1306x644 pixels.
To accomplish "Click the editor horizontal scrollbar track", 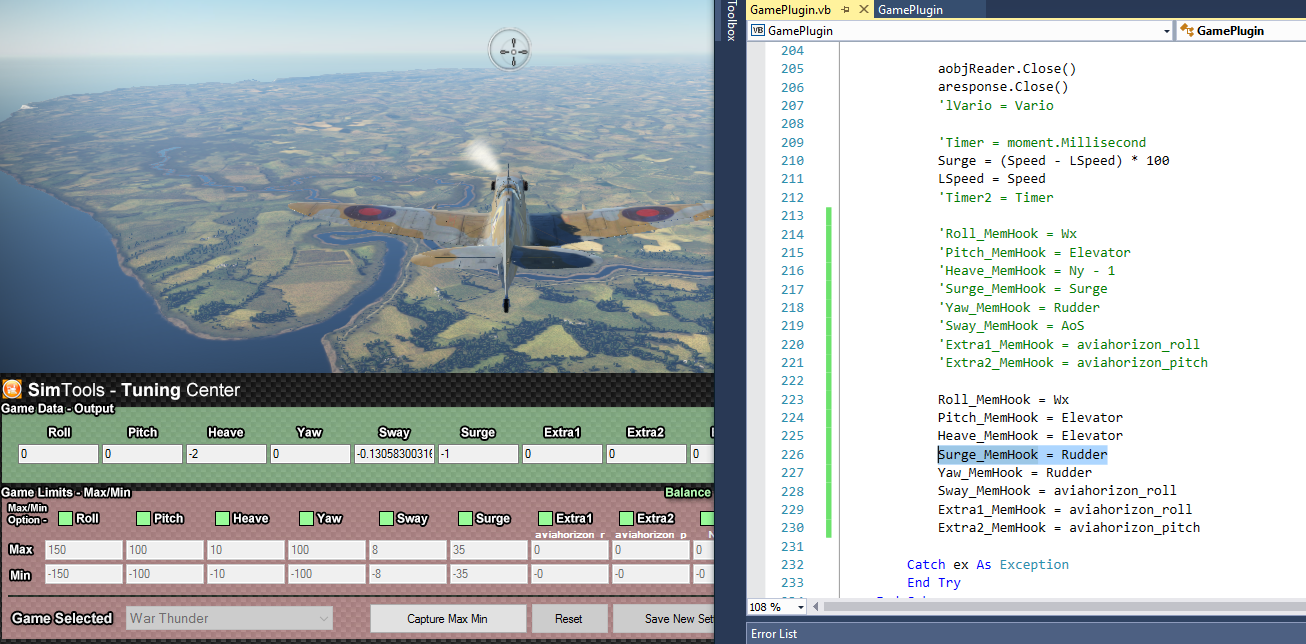I will [1066, 606].
